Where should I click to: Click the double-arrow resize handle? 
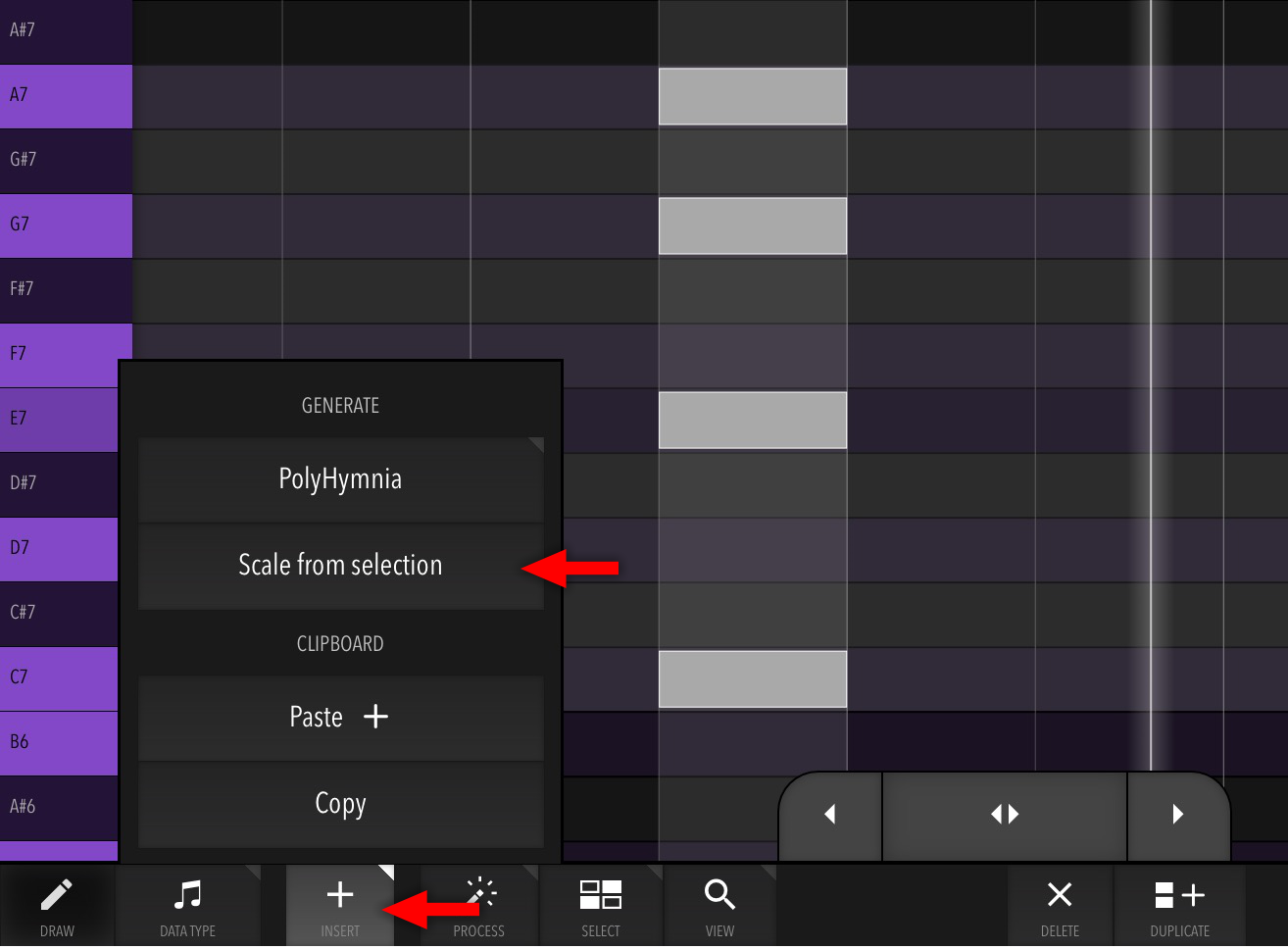point(1005,815)
